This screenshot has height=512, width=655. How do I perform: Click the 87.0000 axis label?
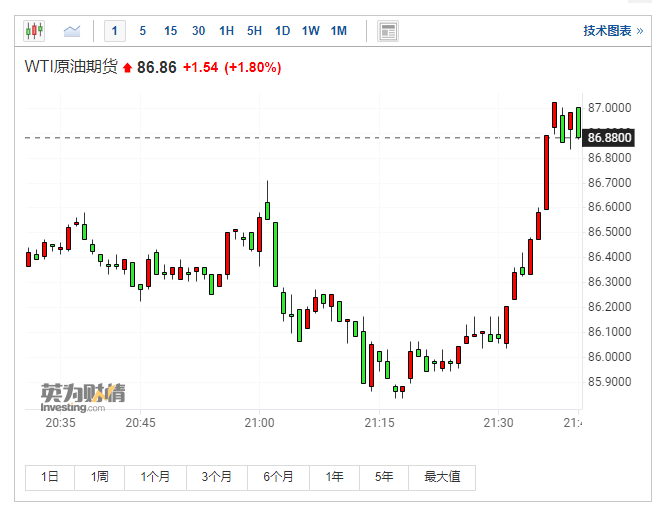609,108
